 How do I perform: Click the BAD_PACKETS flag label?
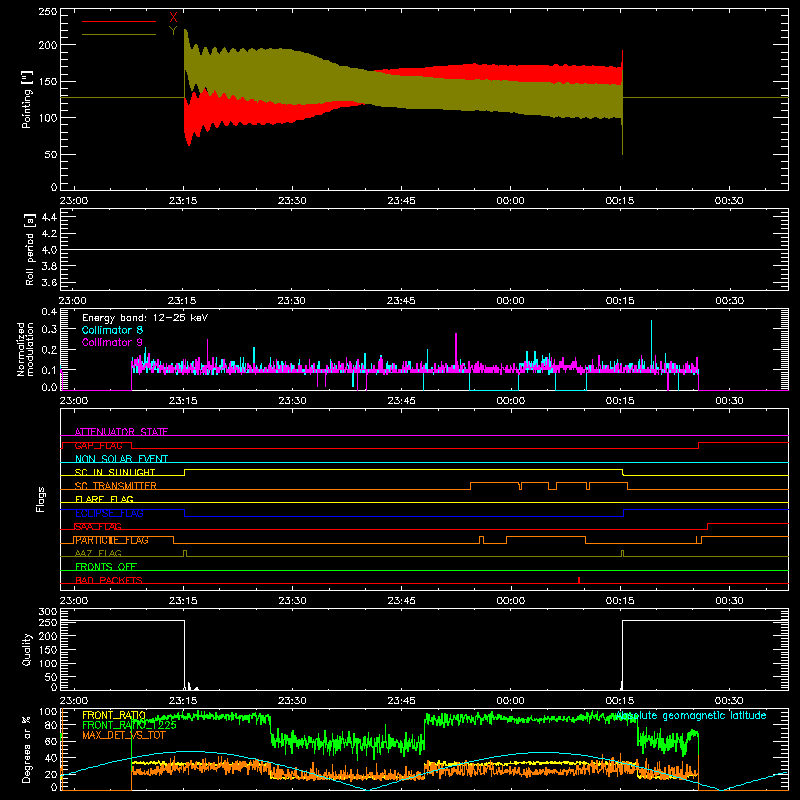pos(109,580)
